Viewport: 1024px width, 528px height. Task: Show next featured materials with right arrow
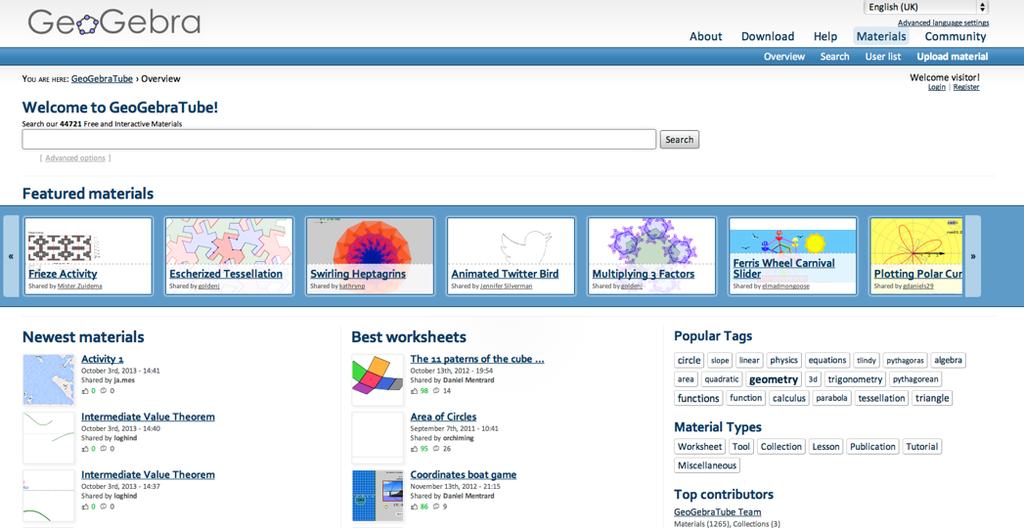pos(973,256)
